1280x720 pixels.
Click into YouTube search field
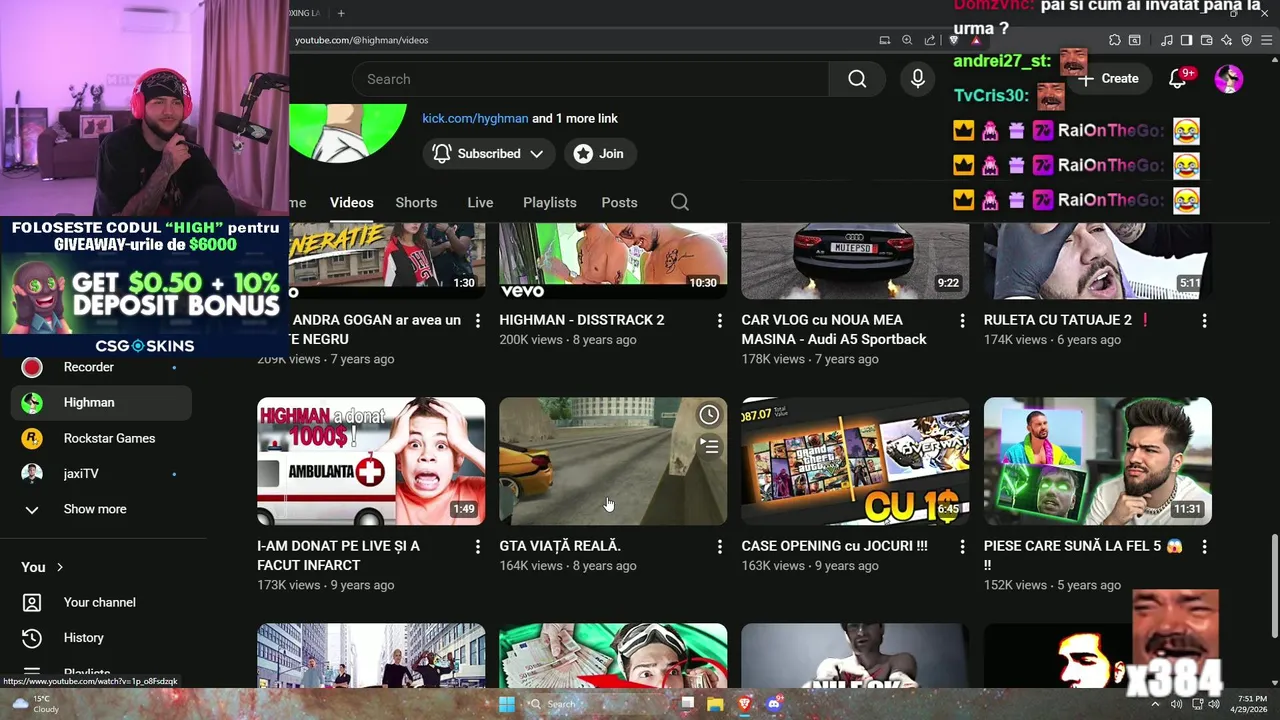coord(590,79)
